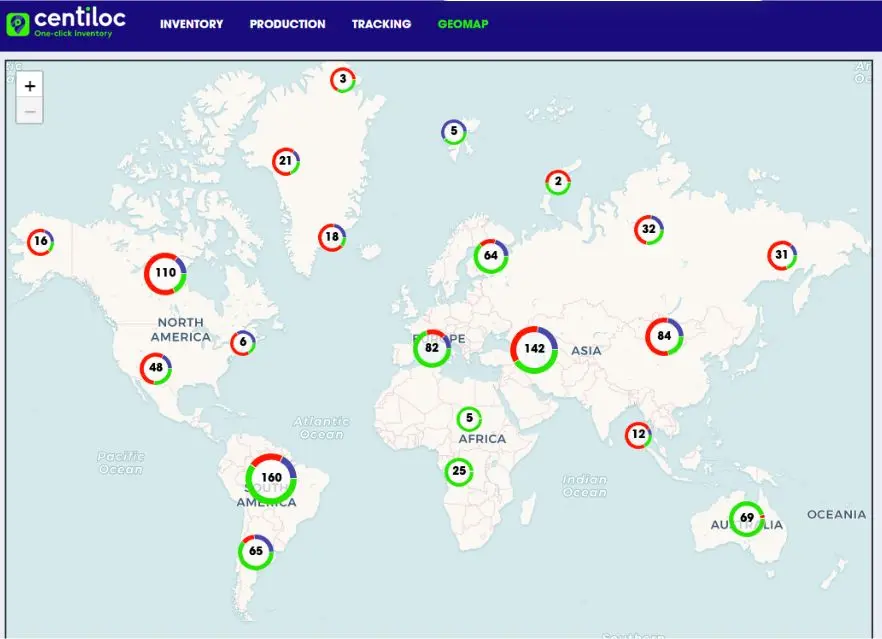Switch to the Production tab
This screenshot has height=639, width=882.
[287, 24]
